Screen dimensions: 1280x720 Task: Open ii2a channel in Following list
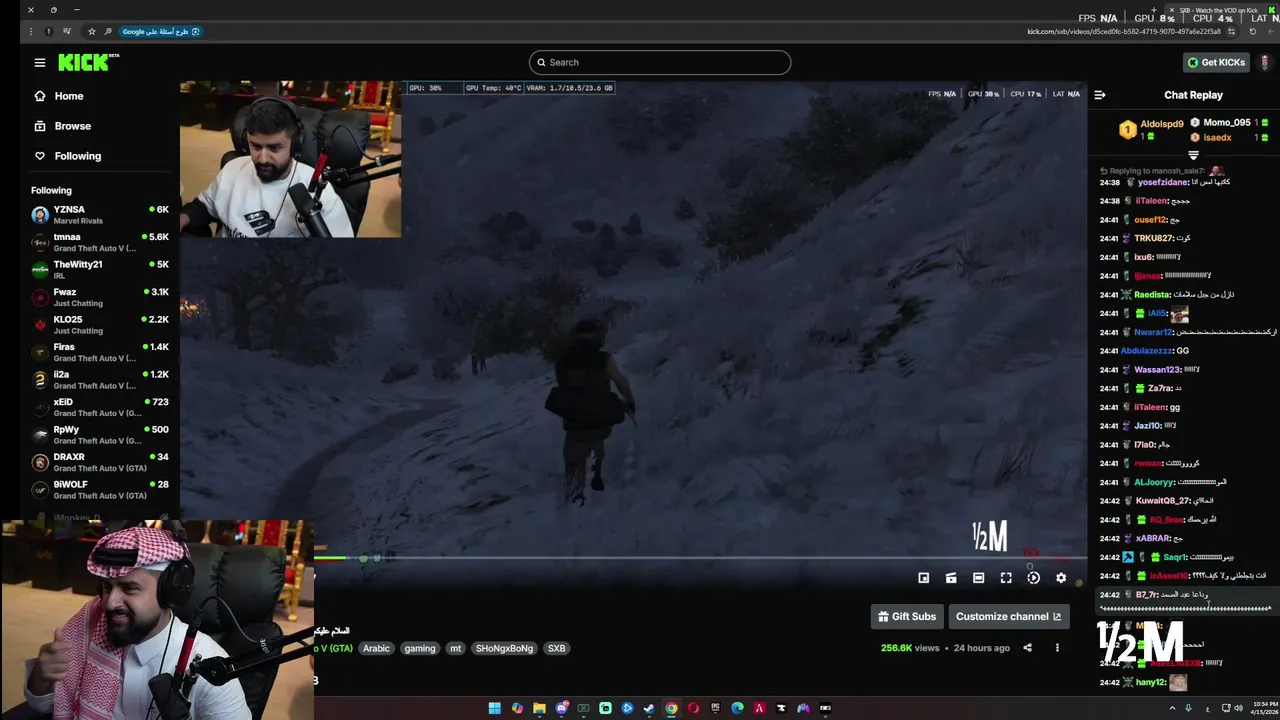(x=100, y=380)
